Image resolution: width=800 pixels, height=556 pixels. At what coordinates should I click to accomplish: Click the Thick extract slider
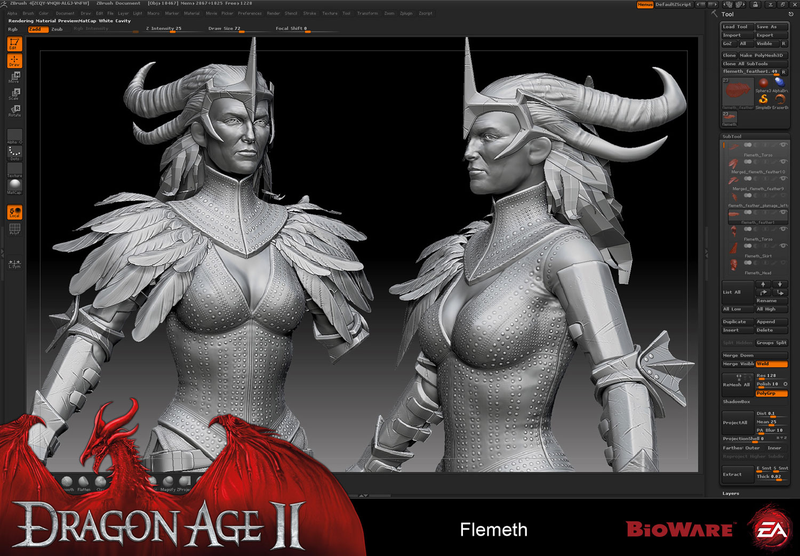(771, 476)
